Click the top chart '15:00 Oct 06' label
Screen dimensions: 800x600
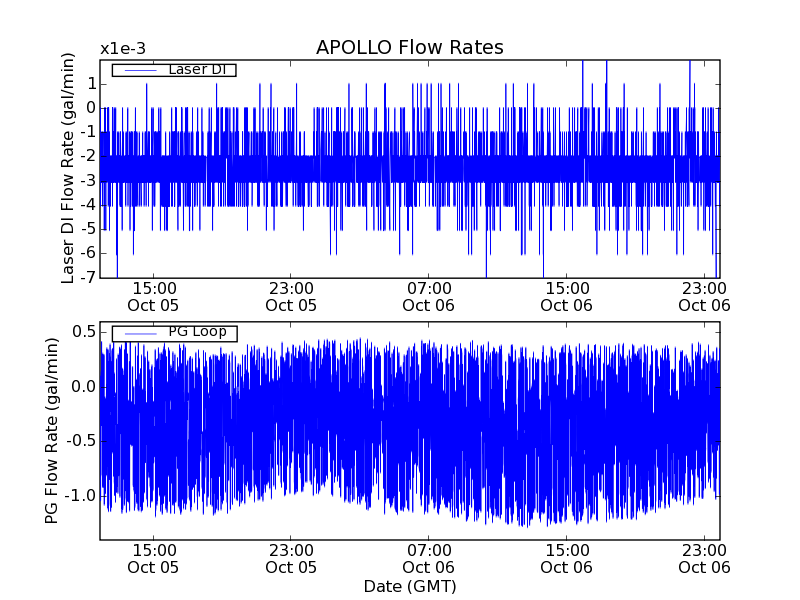pyautogui.click(x=566, y=297)
